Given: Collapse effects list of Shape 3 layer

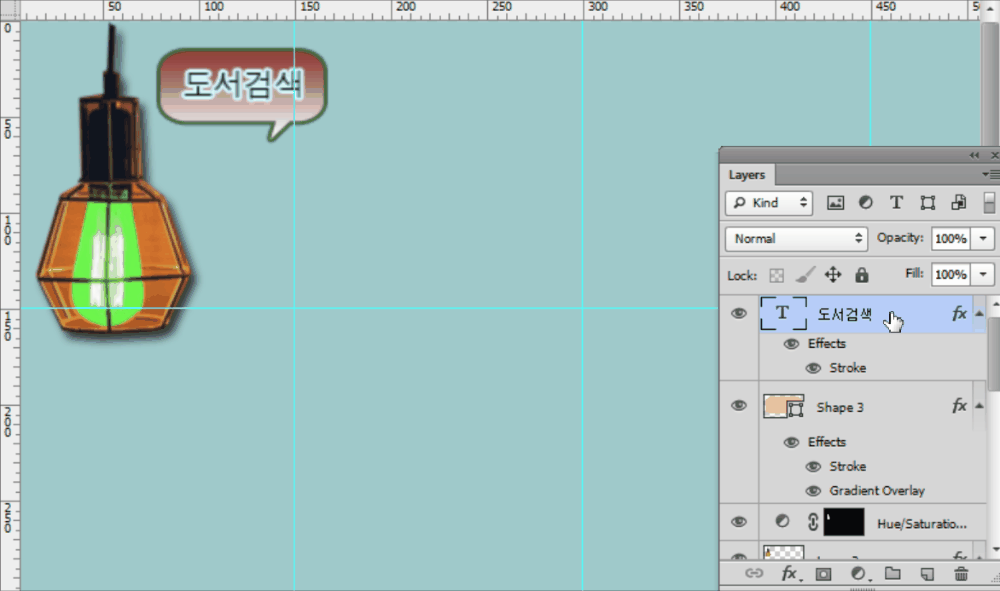Looking at the screenshot, I should coord(979,406).
